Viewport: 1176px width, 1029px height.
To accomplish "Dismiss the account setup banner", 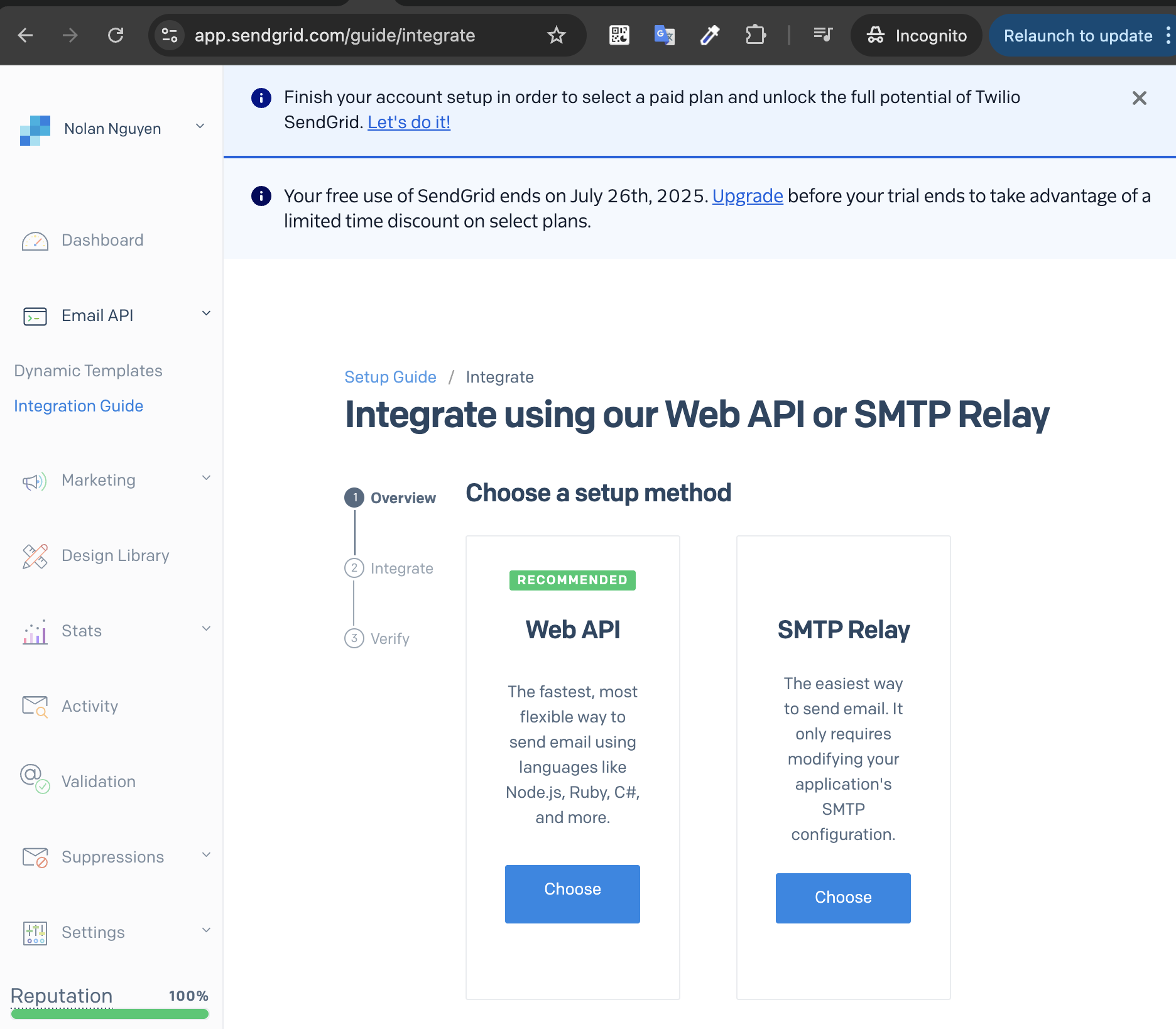I will 1139,98.
